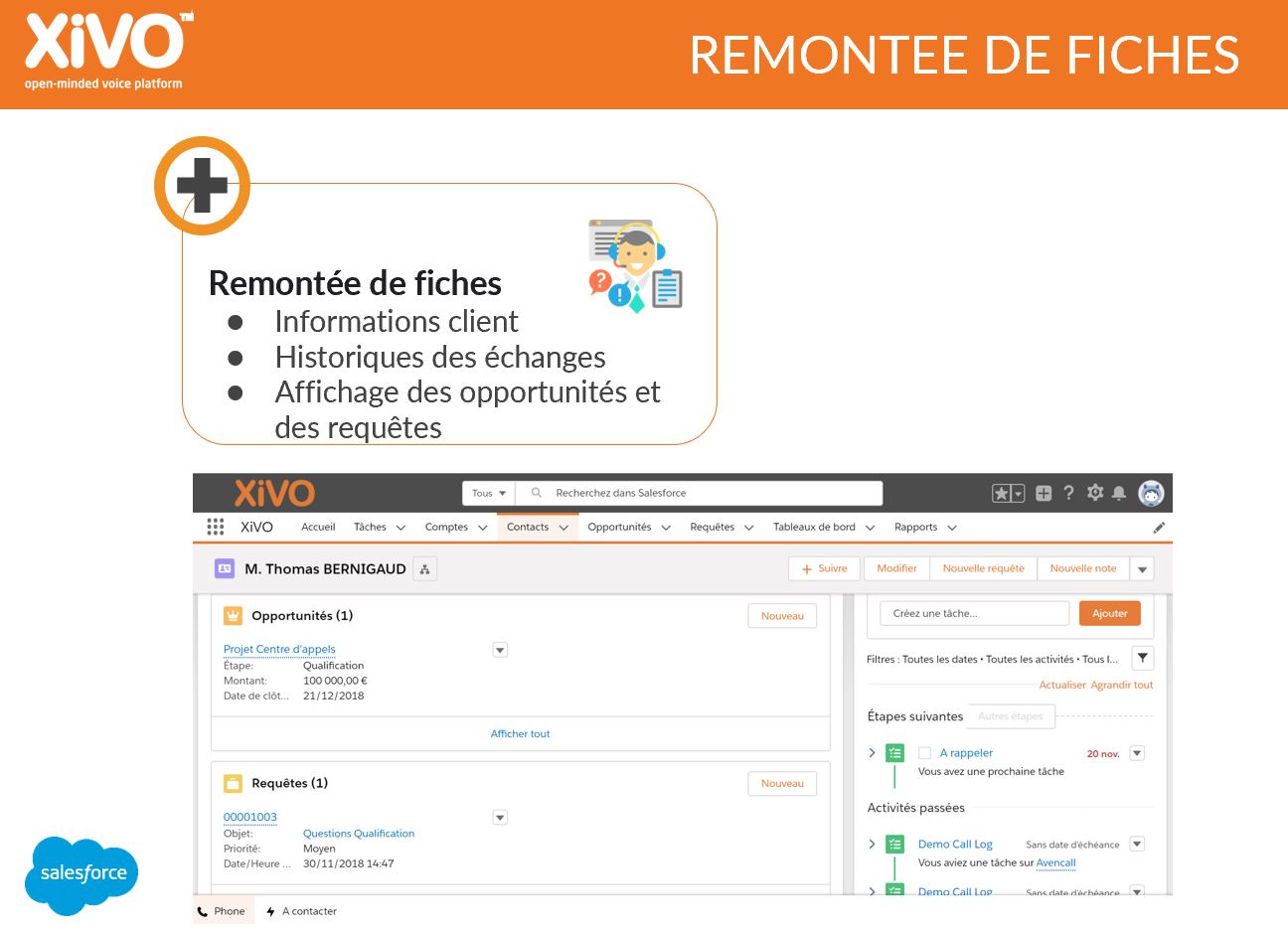Click the Créez une tâche input field
This screenshot has width=1288, height=932.
974,614
